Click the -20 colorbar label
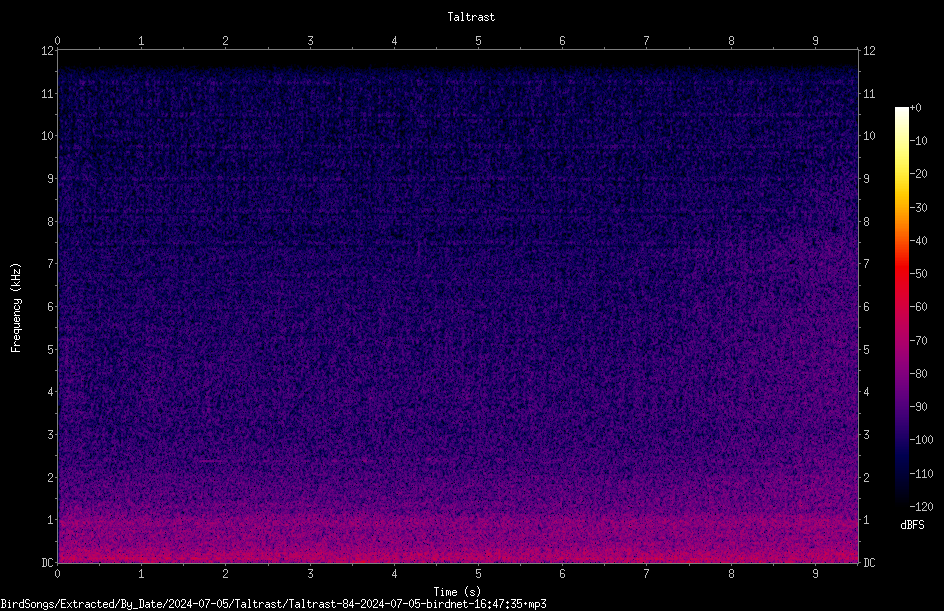 click(918, 174)
